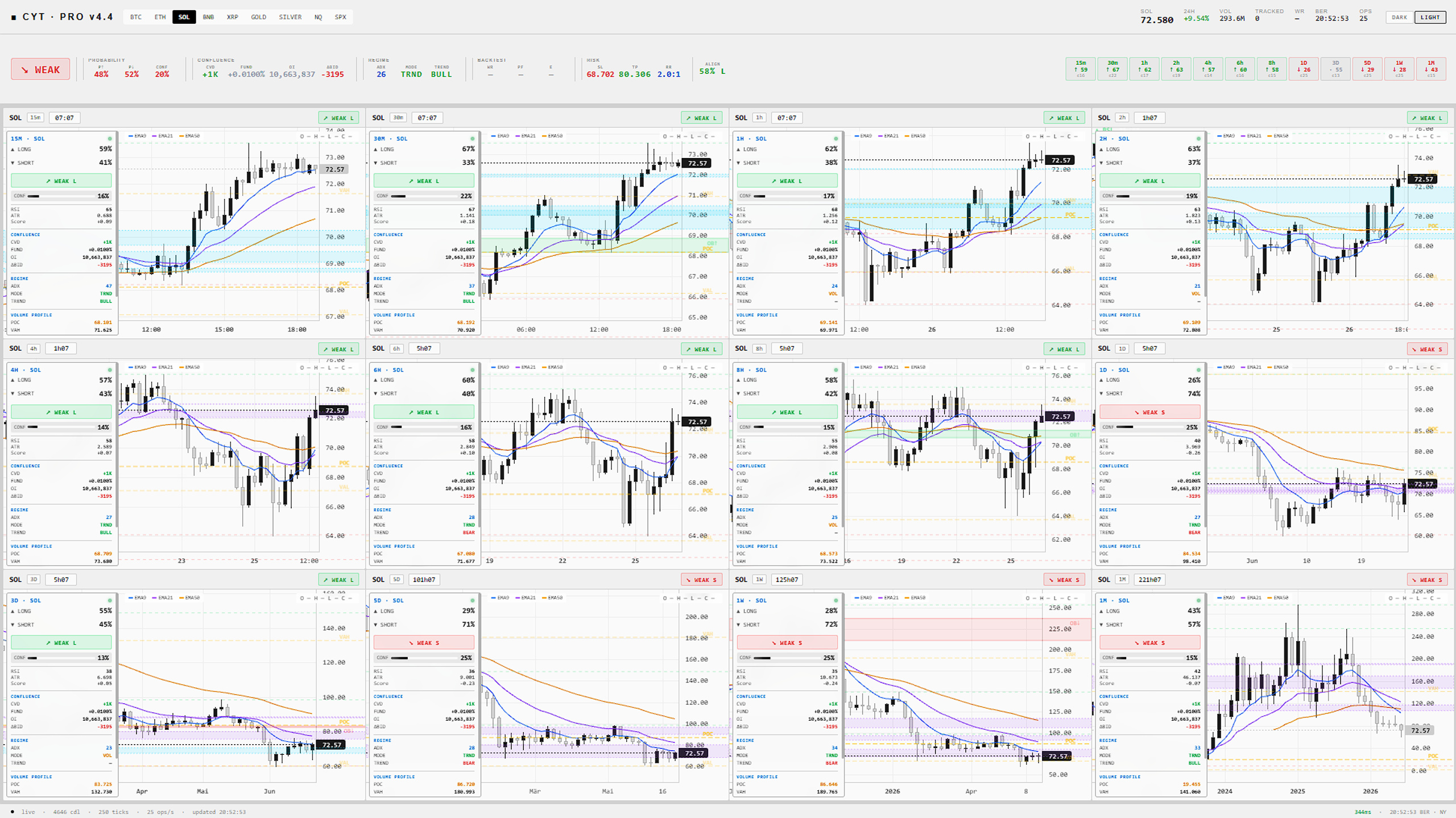Click the 5D interval tag in chart header
Screen dimensions: 1456x818
click(x=396, y=579)
